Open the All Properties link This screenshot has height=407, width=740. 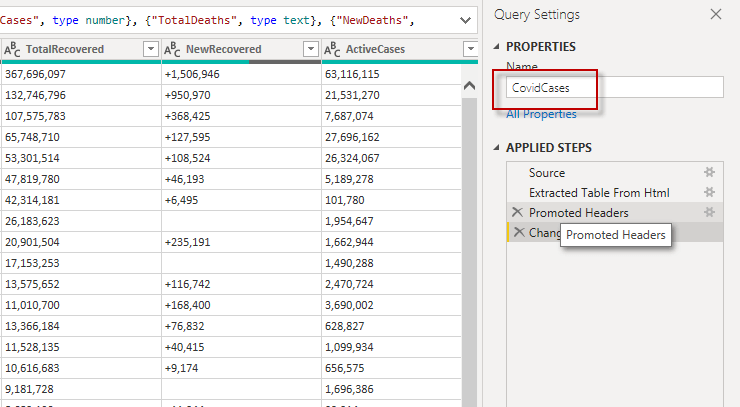[541, 114]
